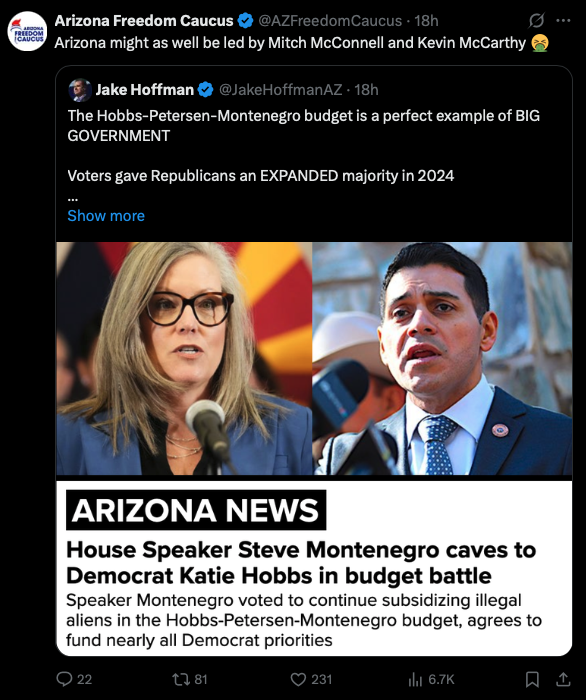Open the reply comment icon
The image size is (586, 700).
pos(64,679)
